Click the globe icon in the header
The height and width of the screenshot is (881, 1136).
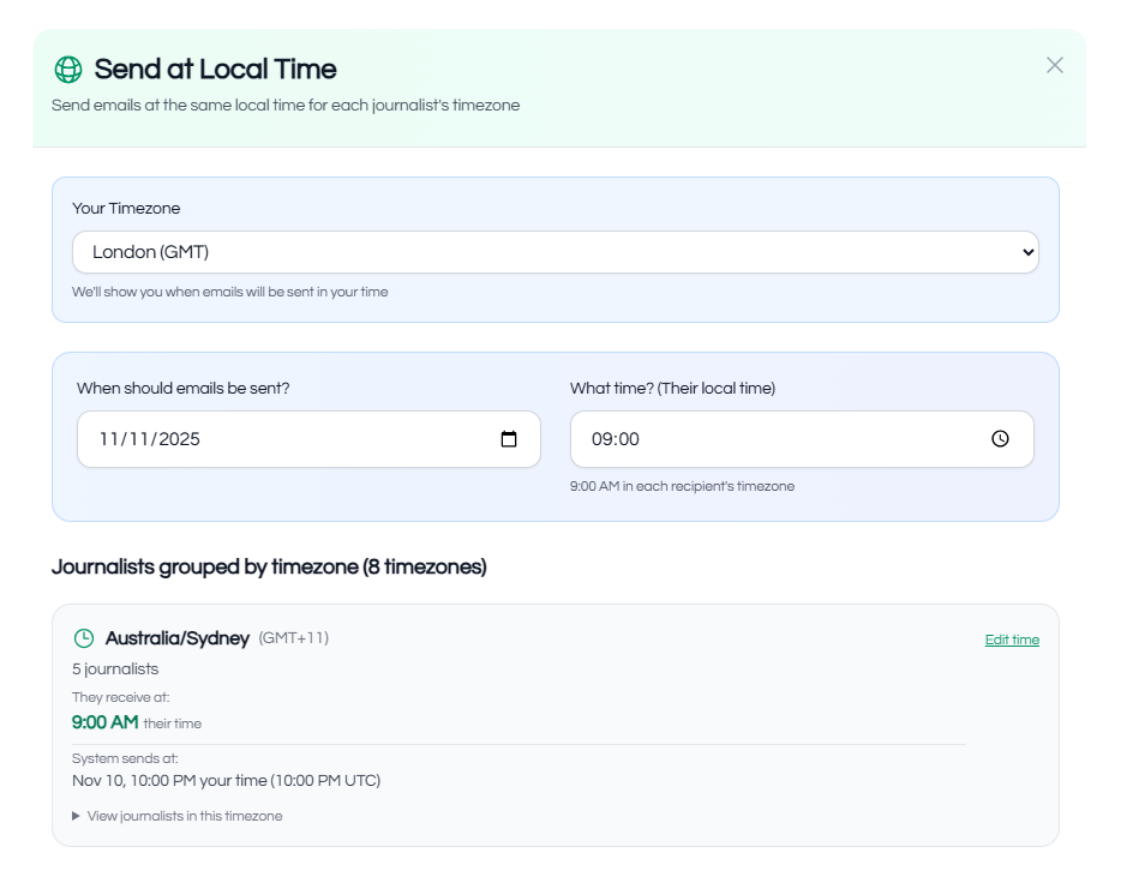pyautogui.click(x=68, y=69)
